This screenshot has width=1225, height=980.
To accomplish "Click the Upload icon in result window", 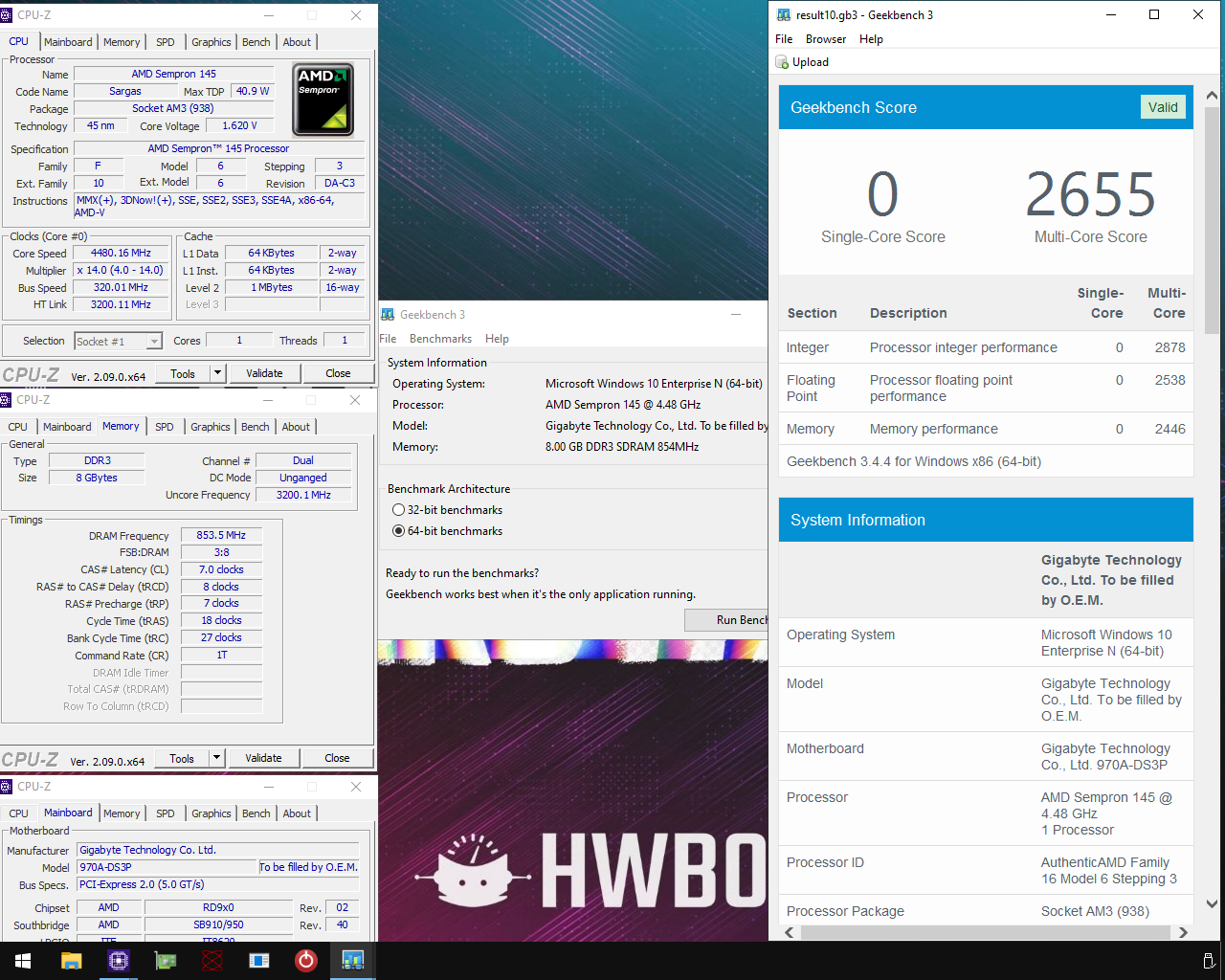I will (x=782, y=62).
